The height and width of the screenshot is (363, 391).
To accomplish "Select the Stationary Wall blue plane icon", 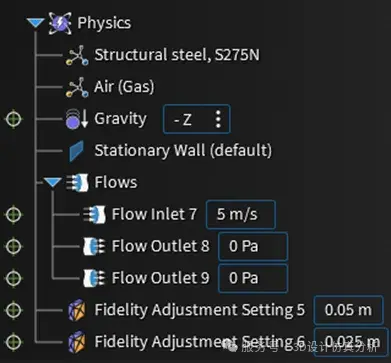I will (x=77, y=151).
